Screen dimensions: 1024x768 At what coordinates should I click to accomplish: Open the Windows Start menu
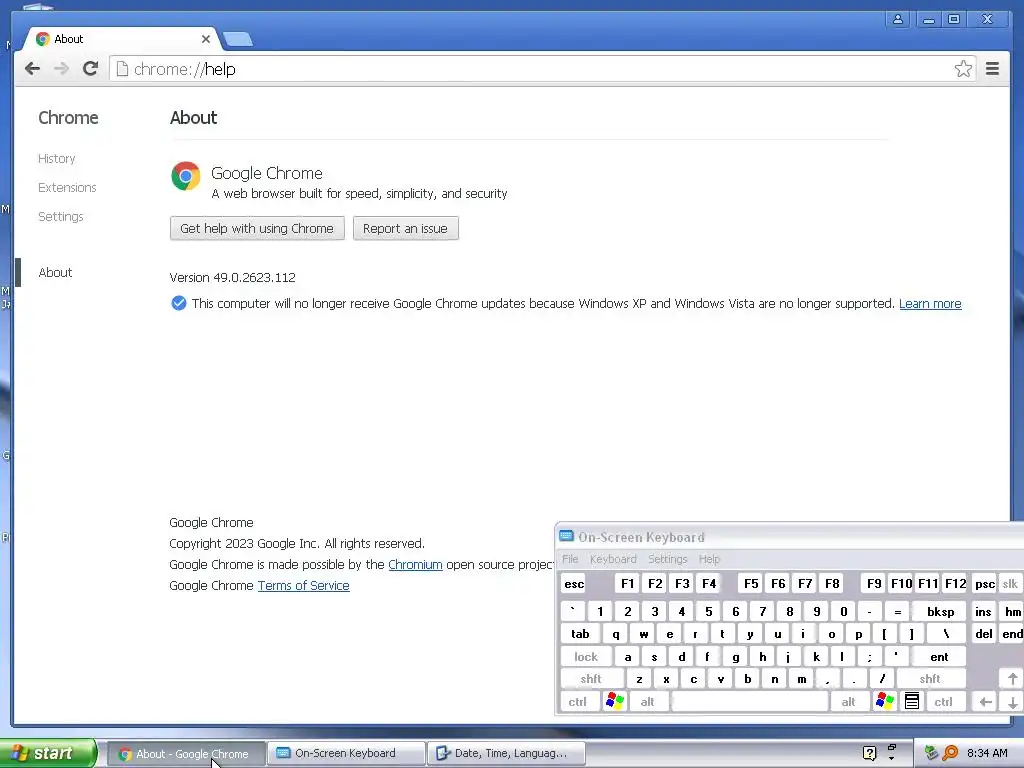(x=47, y=754)
